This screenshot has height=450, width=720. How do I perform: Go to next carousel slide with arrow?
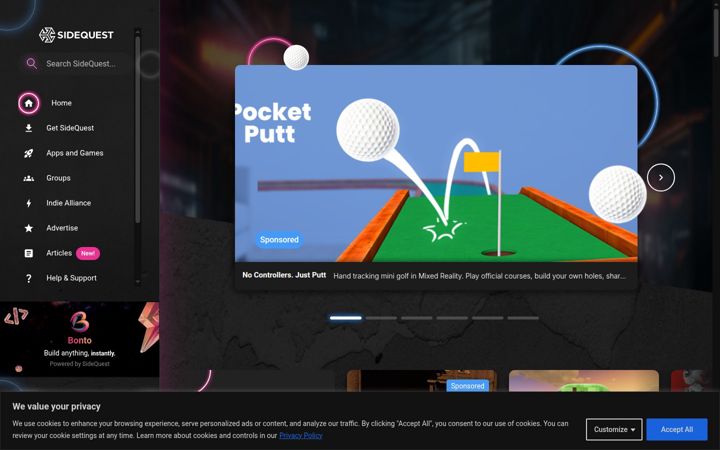[661, 177]
